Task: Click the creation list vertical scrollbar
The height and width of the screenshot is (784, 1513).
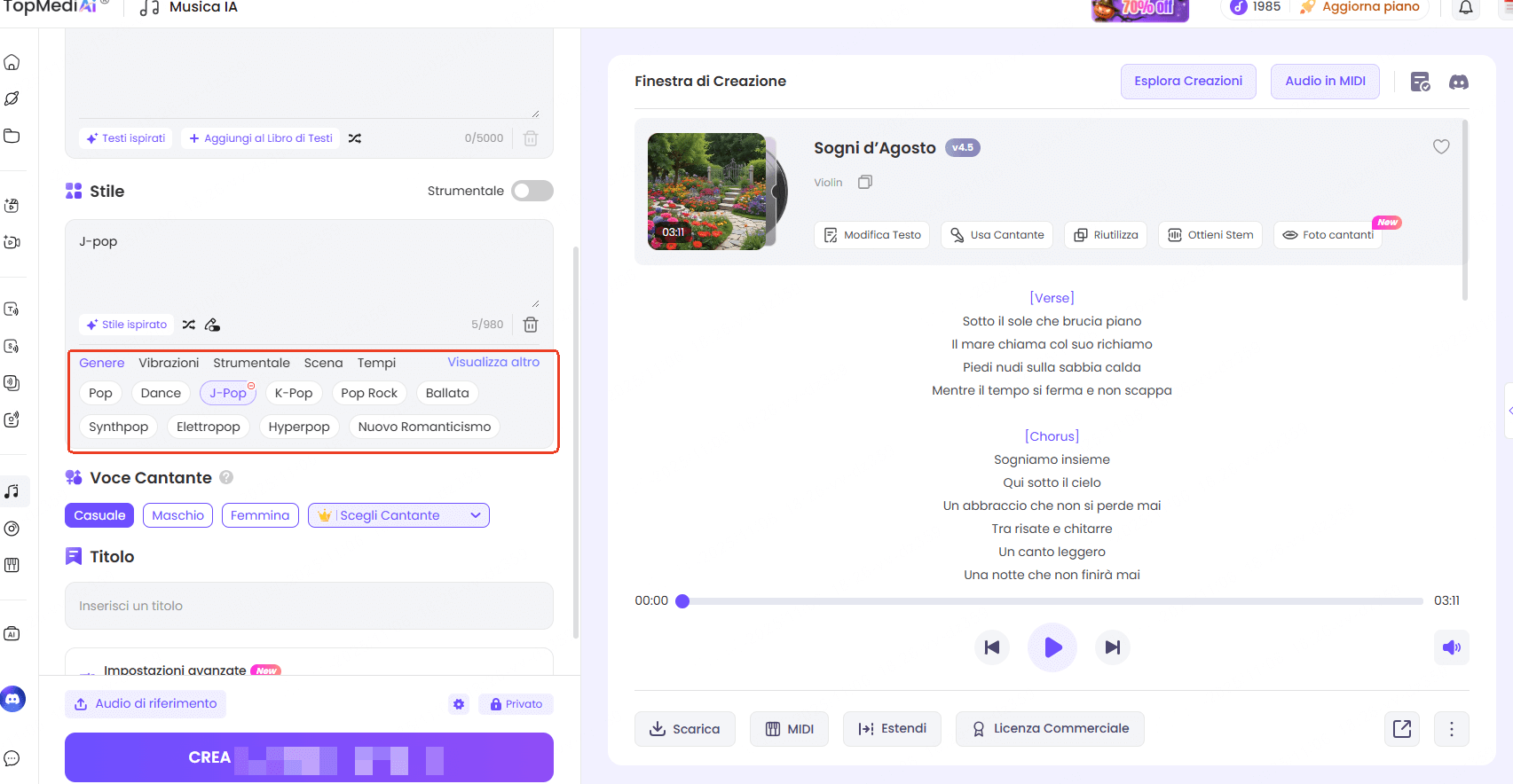Action: [1464, 211]
